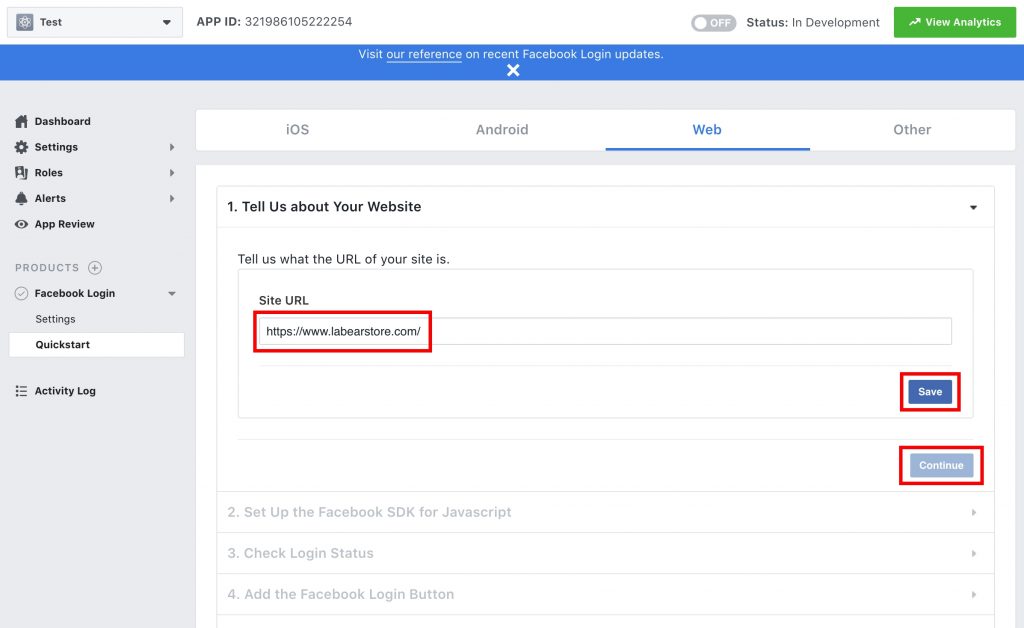Click the View Analytics button
The width and height of the screenshot is (1024, 628).
point(955,22)
